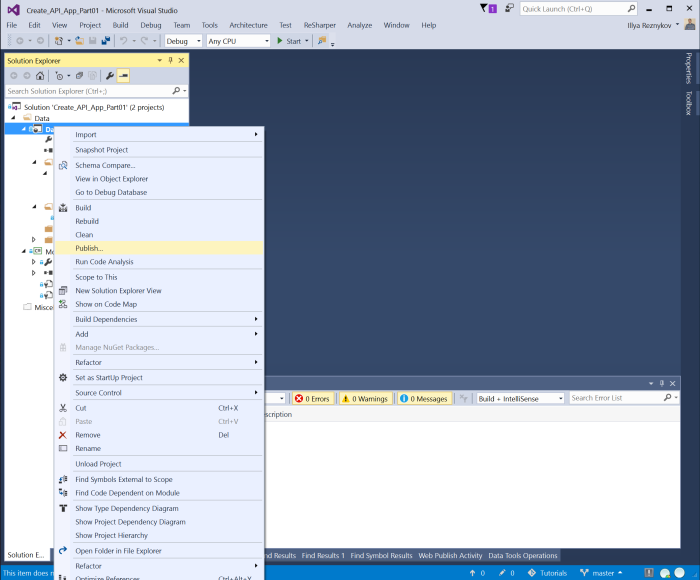Click the Show Type Dependency Diagram icon
Viewport: 700px width, 580px height.
63,508
